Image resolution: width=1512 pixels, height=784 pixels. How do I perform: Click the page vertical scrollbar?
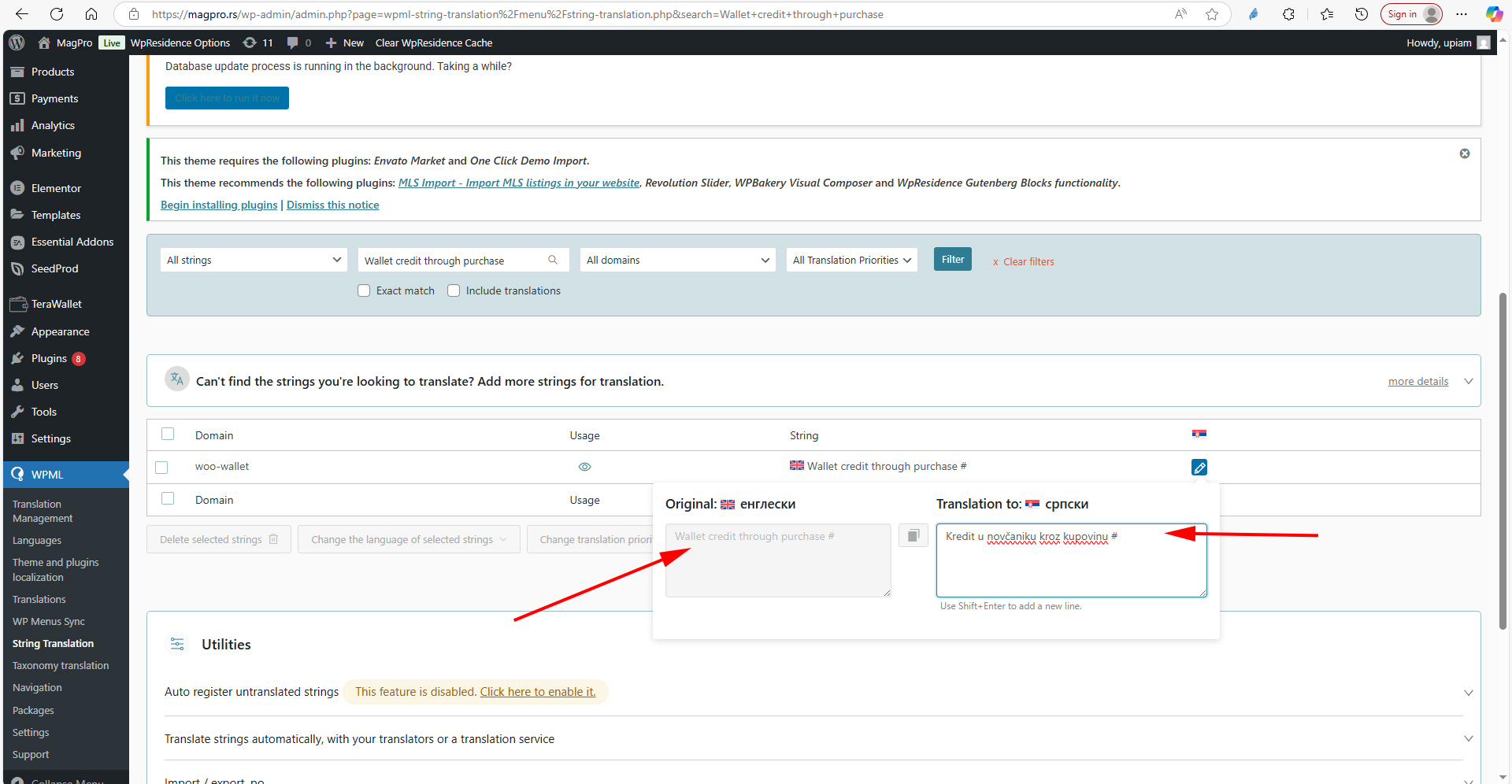point(1503,460)
